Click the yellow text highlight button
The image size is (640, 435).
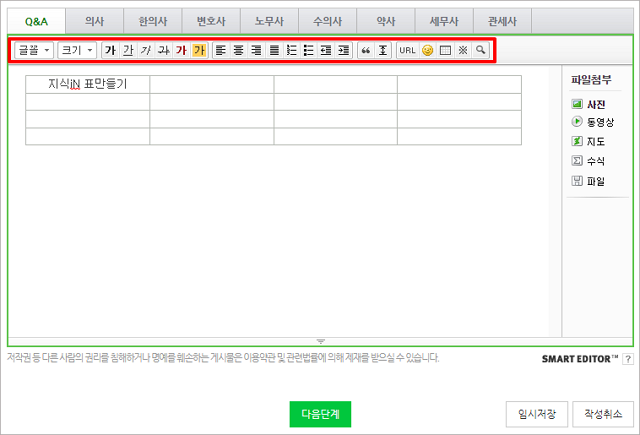coord(199,50)
